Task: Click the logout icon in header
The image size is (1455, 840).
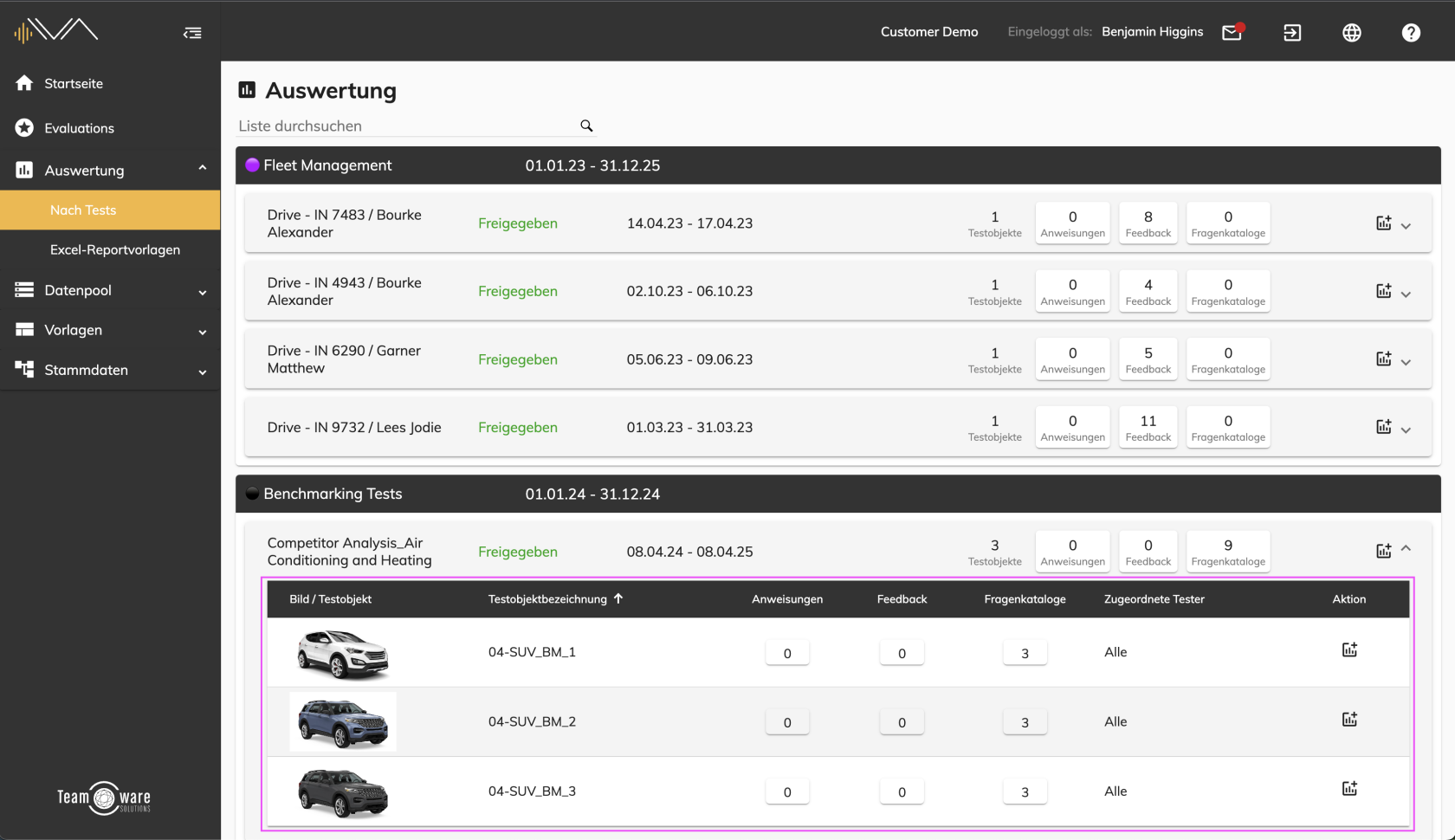Action: pos(1292,33)
